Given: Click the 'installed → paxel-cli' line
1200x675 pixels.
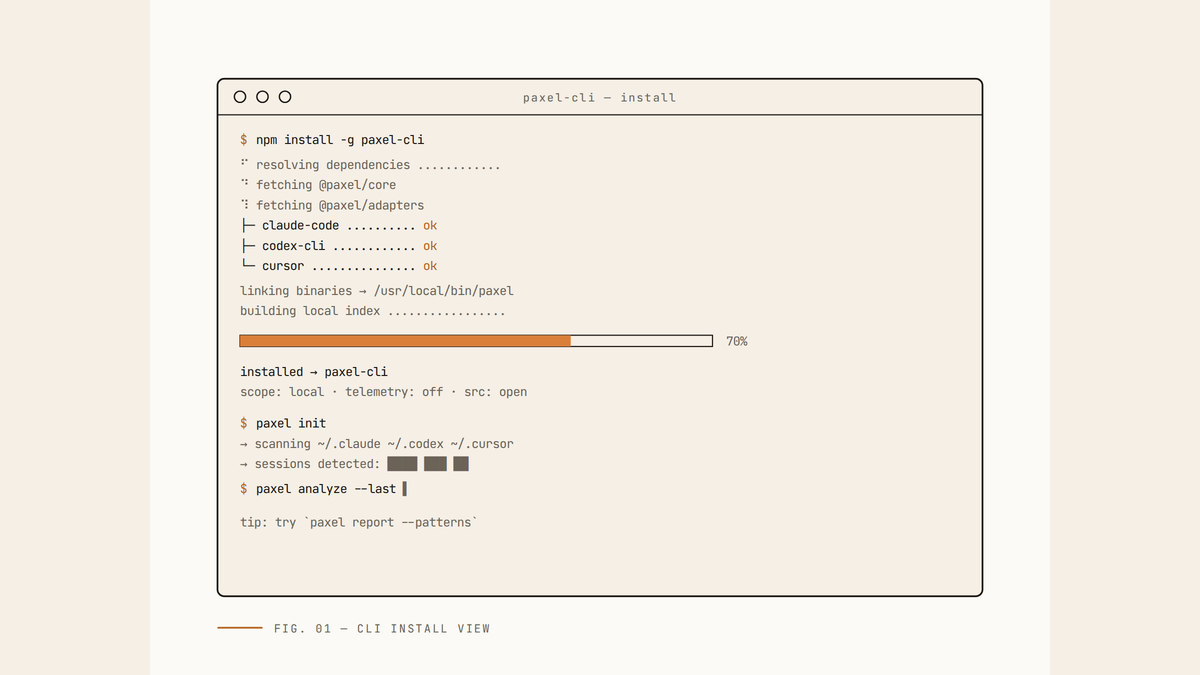Looking at the screenshot, I should (x=314, y=372).
